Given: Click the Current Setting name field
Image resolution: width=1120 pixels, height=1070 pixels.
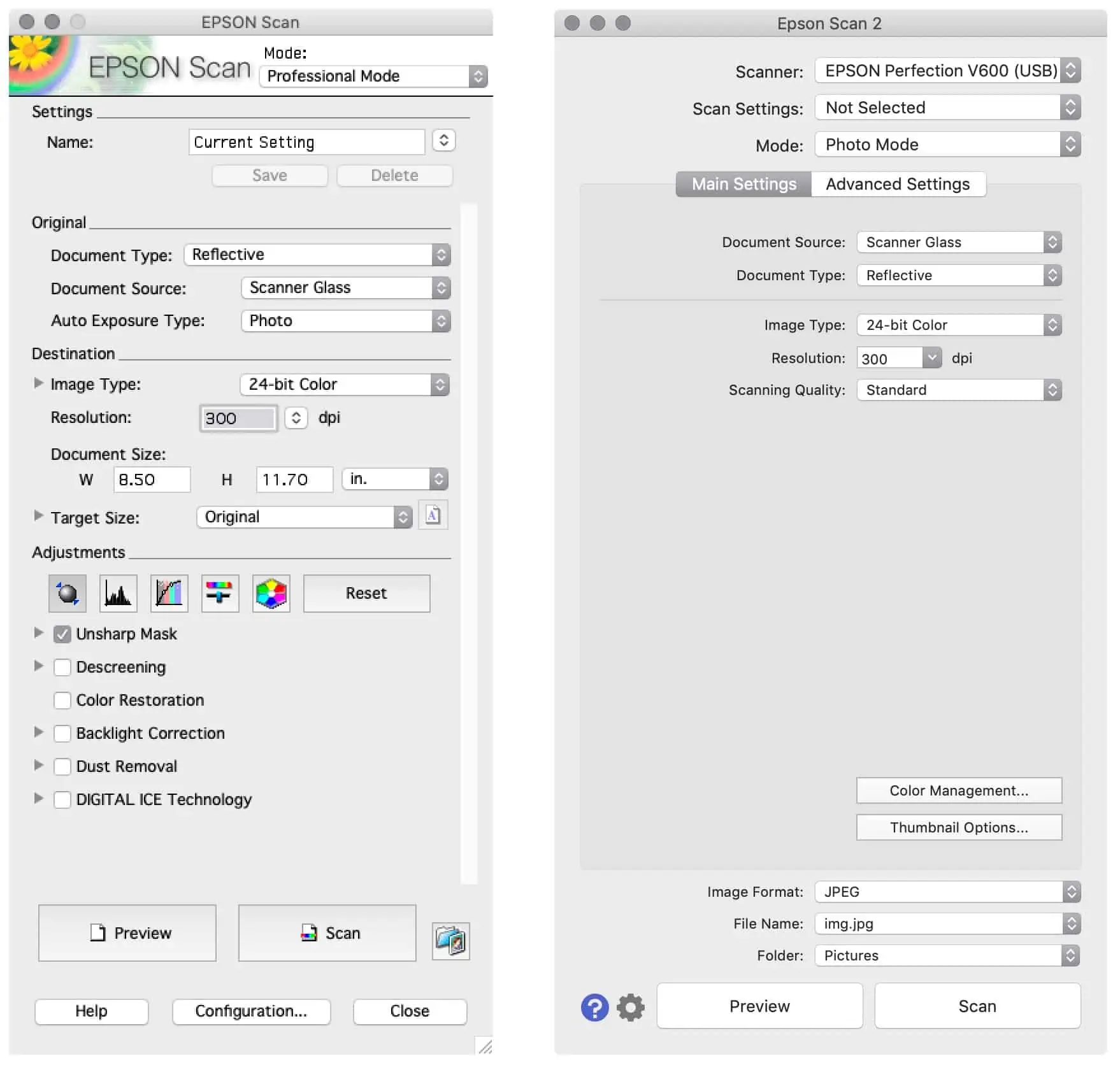Looking at the screenshot, I should point(307,142).
